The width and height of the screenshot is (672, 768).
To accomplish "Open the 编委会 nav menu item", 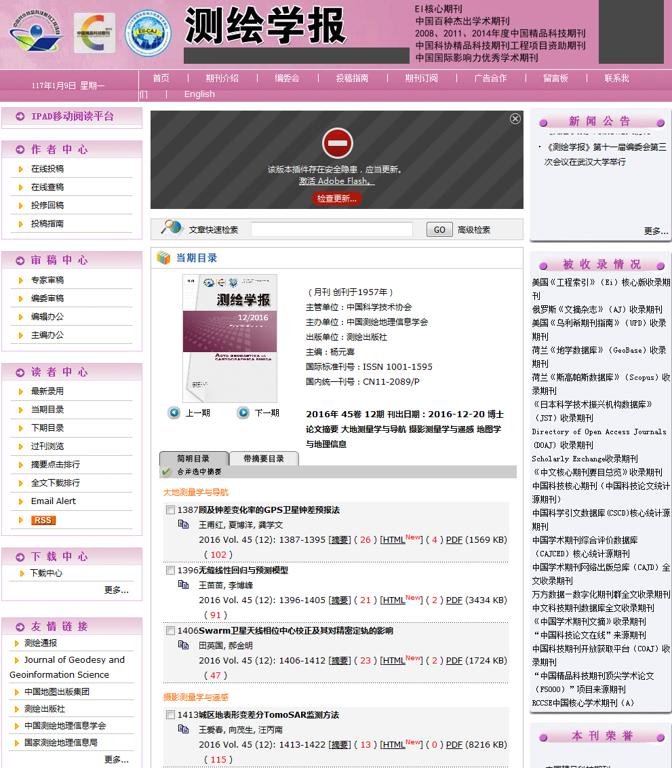I will coord(287,78).
